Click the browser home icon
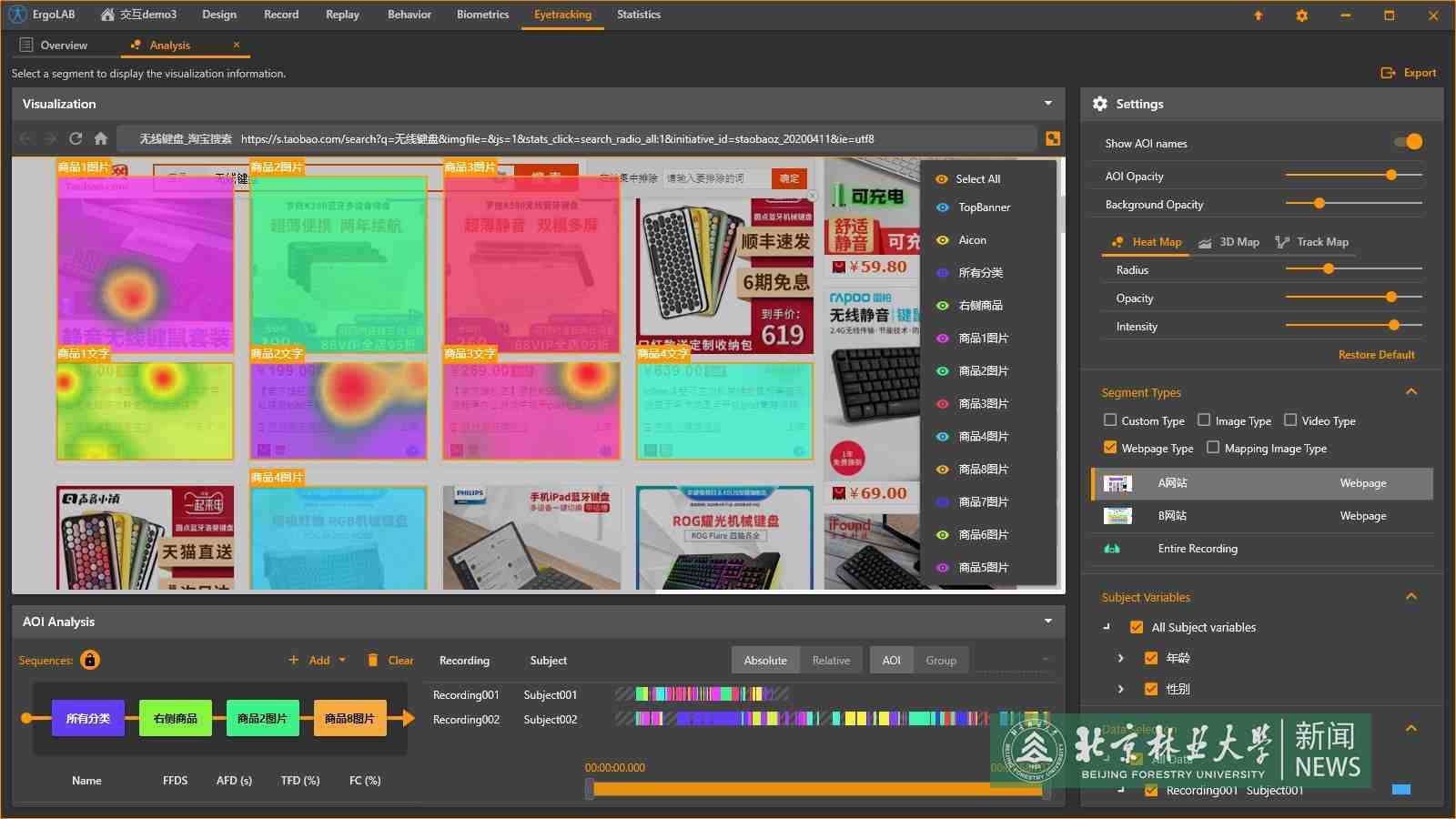This screenshot has width=1456, height=819. pos(101,138)
